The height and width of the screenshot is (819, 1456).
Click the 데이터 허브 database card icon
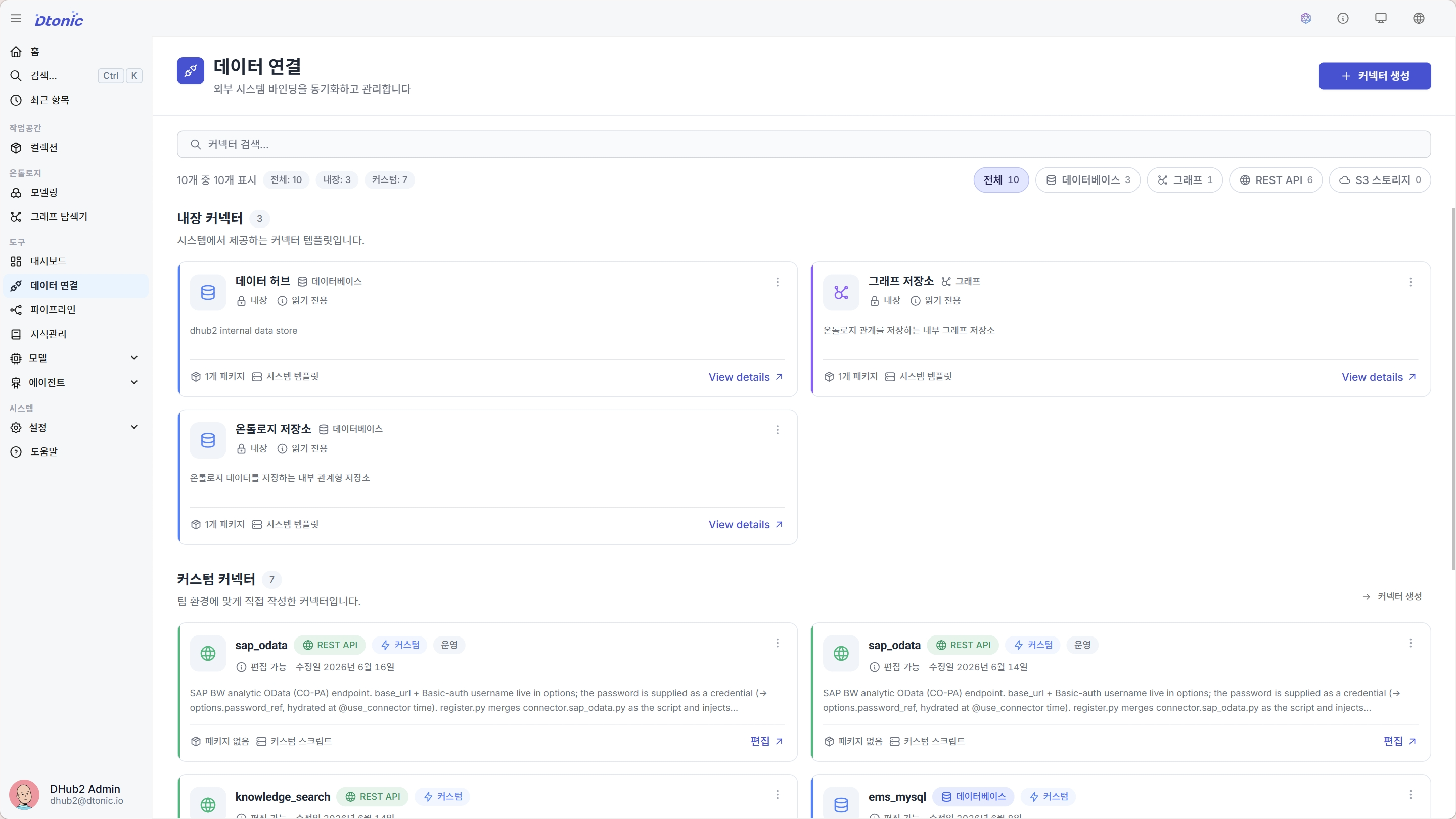coord(208,292)
